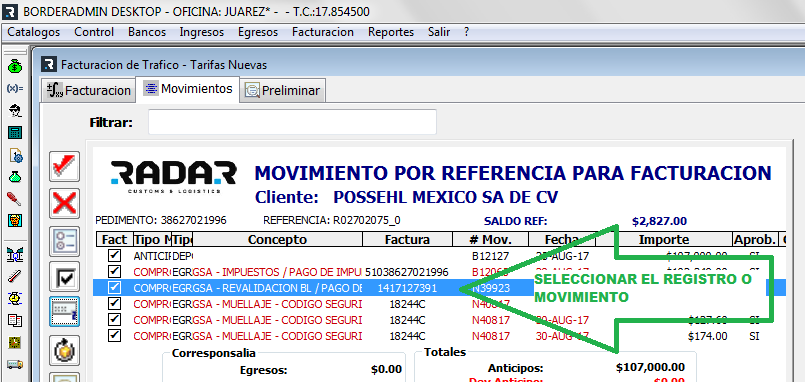Click into the Filtrar text field
The height and width of the screenshot is (382, 805).
pyautogui.click(x=293, y=122)
